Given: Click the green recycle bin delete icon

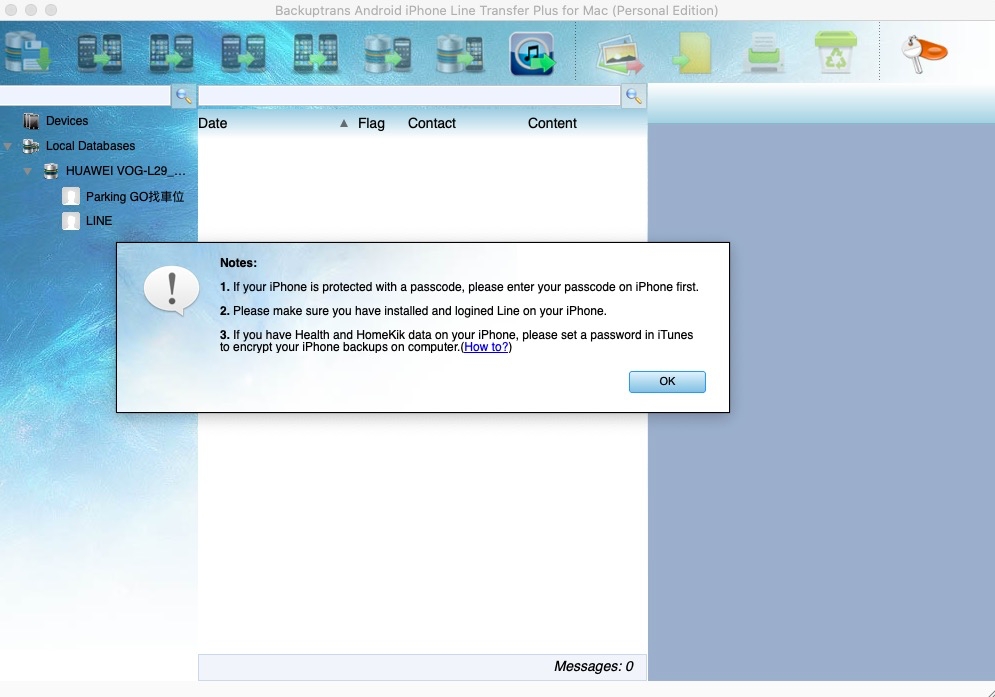Looking at the screenshot, I should [x=836, y=52].
